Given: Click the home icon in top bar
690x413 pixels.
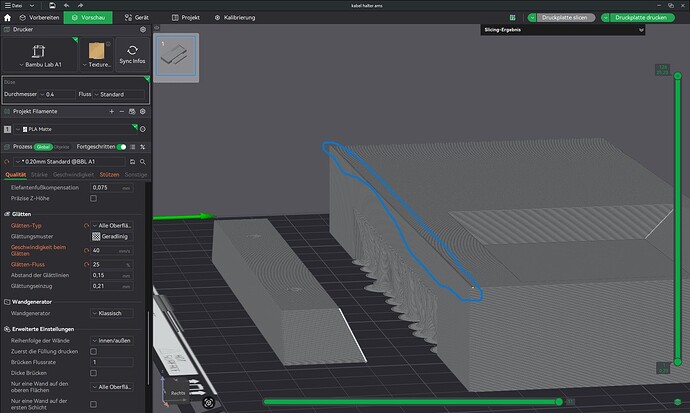Looking at the screenshot, I should [7, 18].
